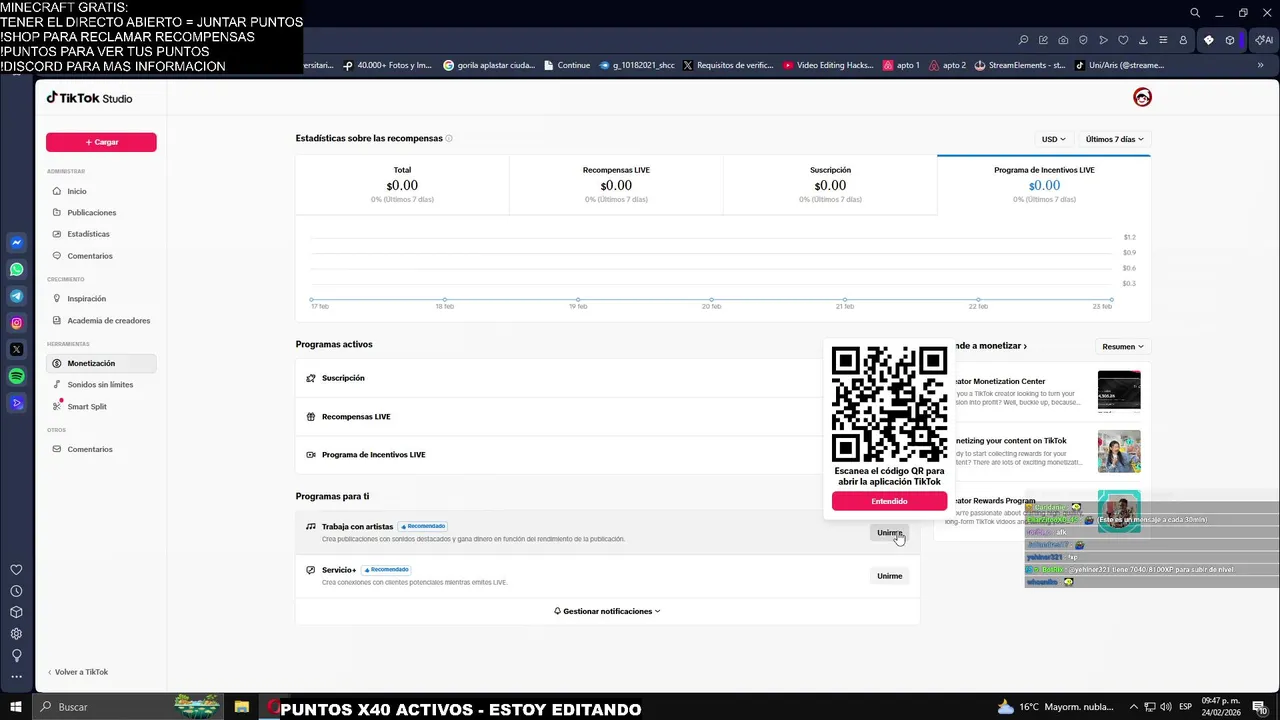Viewport: 1280px width, 720px height.
Task: Open the downloads icon in browser toolbar
Action: click(1143, 40)
